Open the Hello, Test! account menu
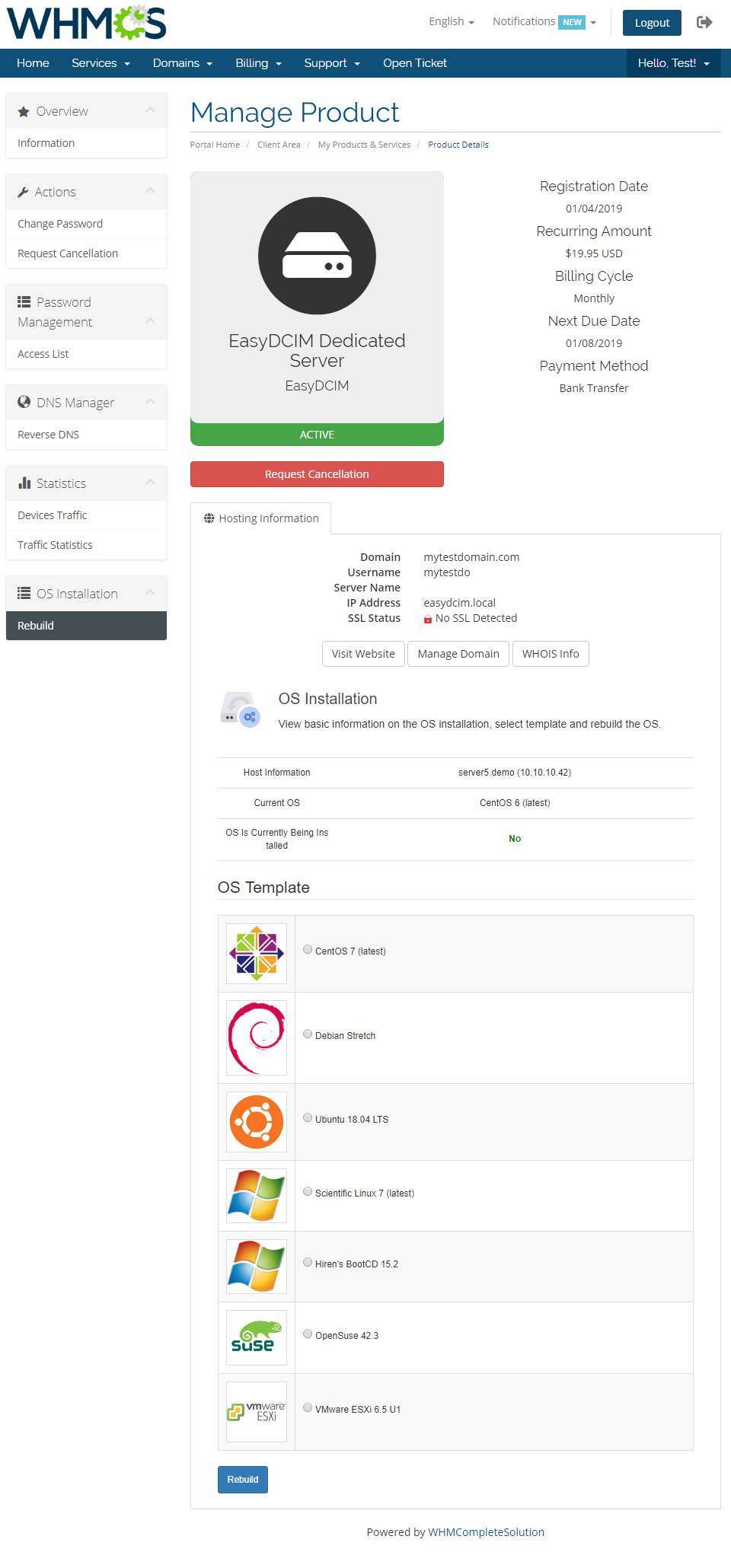The image size is (731, 1568). (674, 63)
